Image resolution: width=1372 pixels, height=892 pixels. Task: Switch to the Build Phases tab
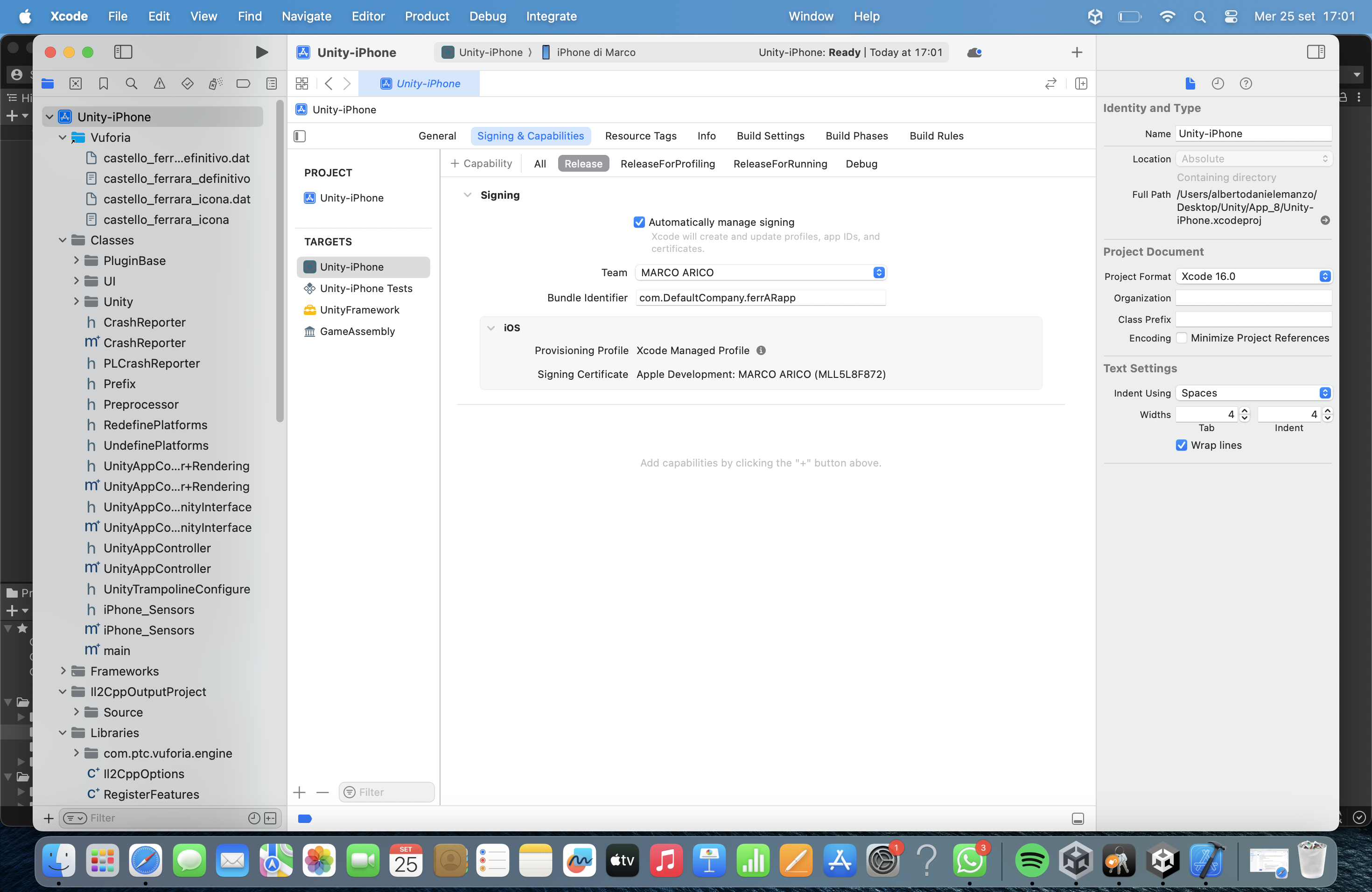[857, 136]
